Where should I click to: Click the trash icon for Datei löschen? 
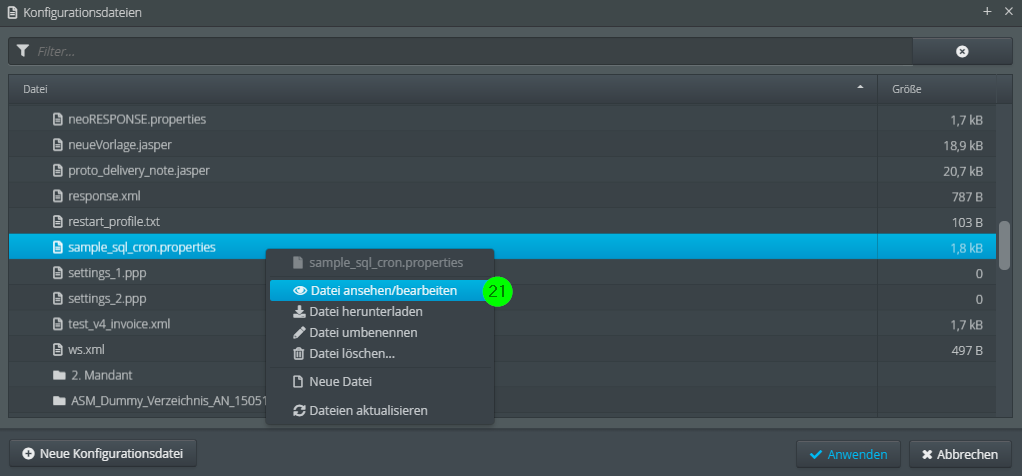pyautogui.click(x=298, y=354)
